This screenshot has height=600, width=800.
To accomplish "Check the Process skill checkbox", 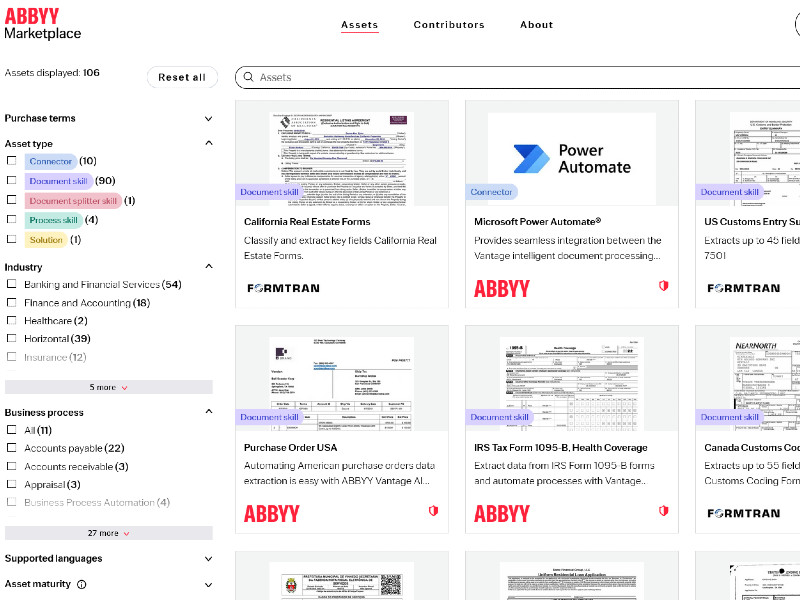I will point(12,219).
